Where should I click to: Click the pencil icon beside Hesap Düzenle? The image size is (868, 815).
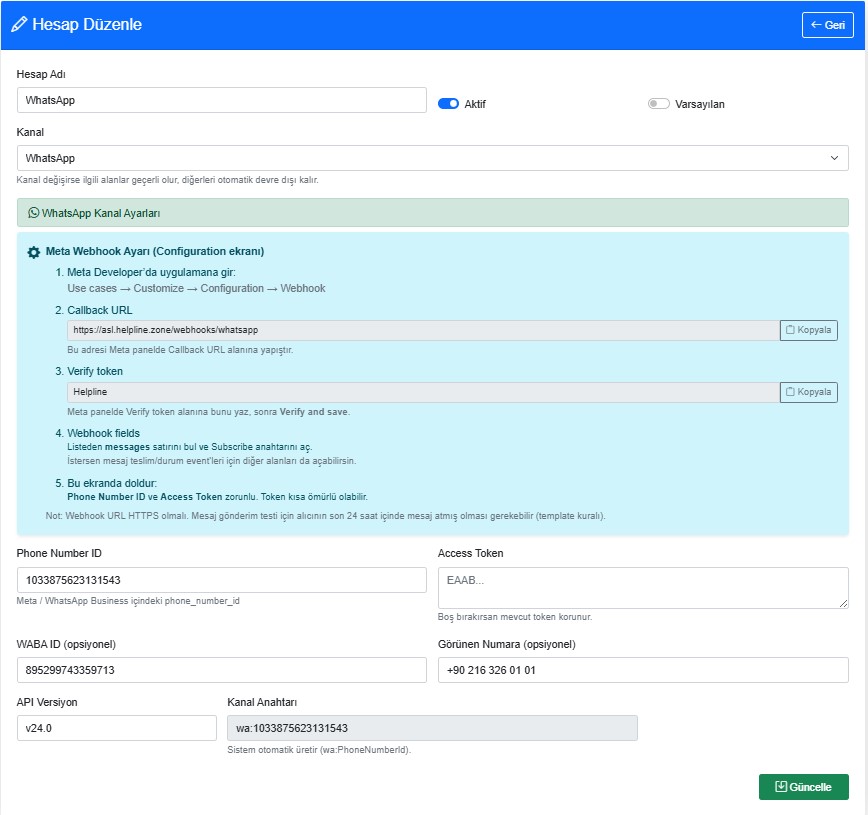click(x=19, y=25)
